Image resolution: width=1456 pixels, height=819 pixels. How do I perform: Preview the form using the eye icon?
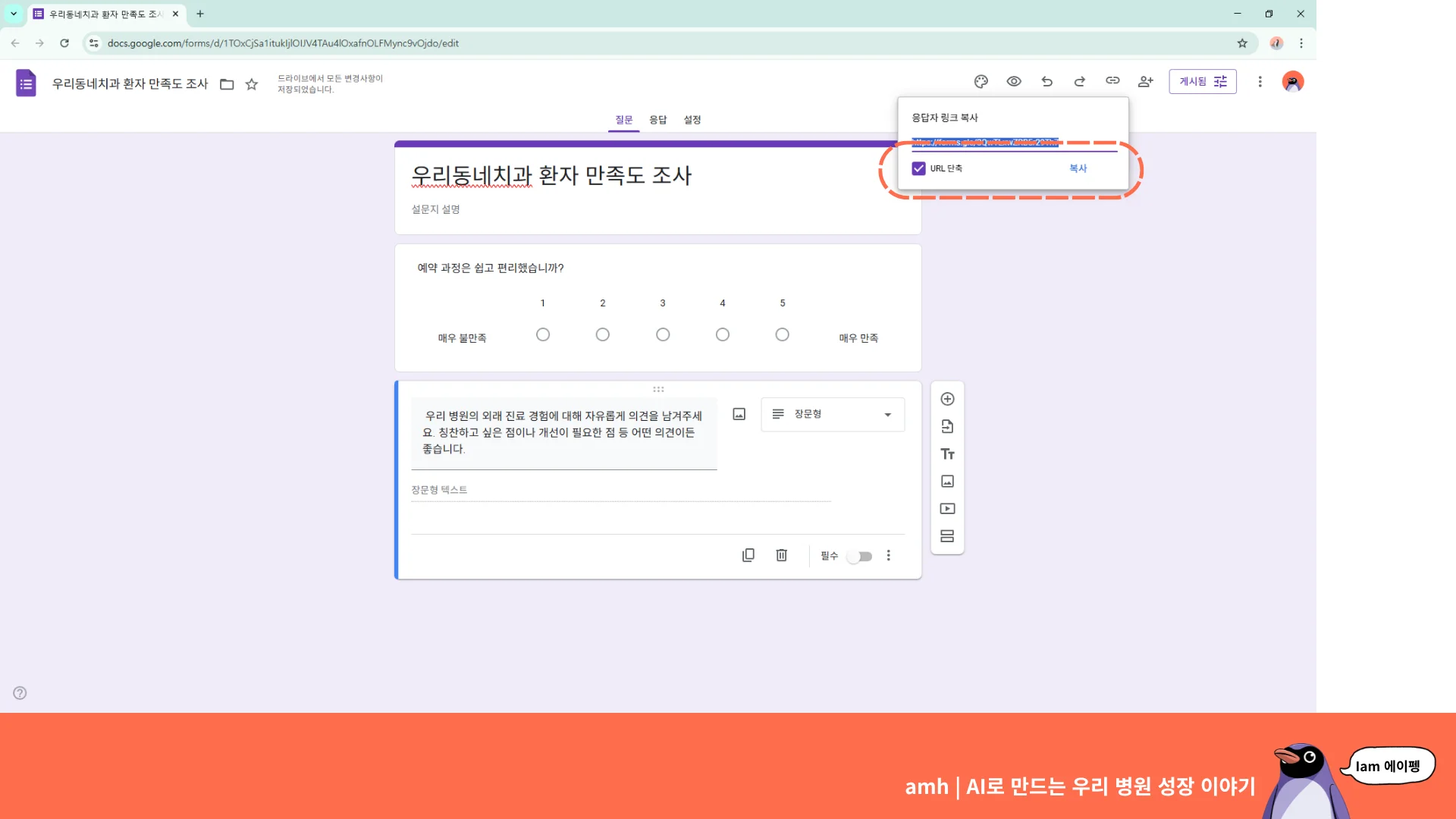point(1013,81)
